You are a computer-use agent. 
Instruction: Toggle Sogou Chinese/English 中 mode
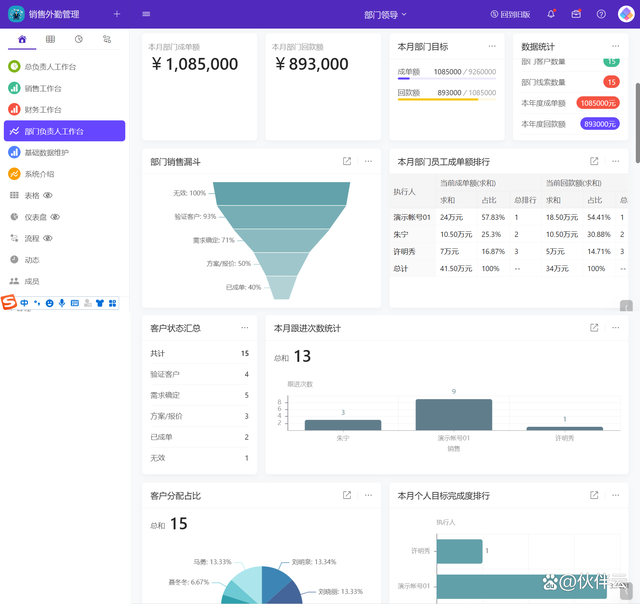coord(24,303)
